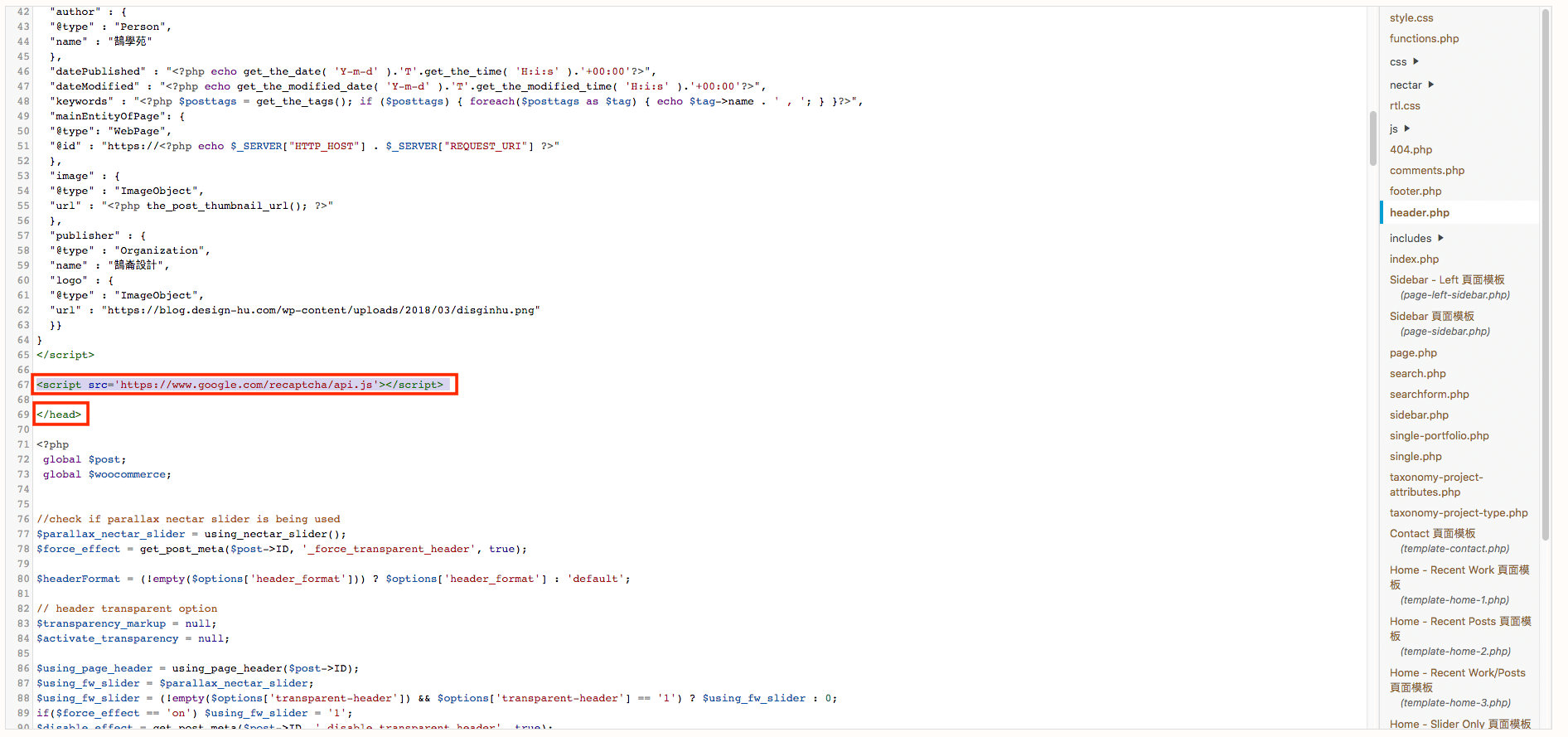
Task: Open taxonomy-project-attributes.php file
Action: (x=1436, y=484)
